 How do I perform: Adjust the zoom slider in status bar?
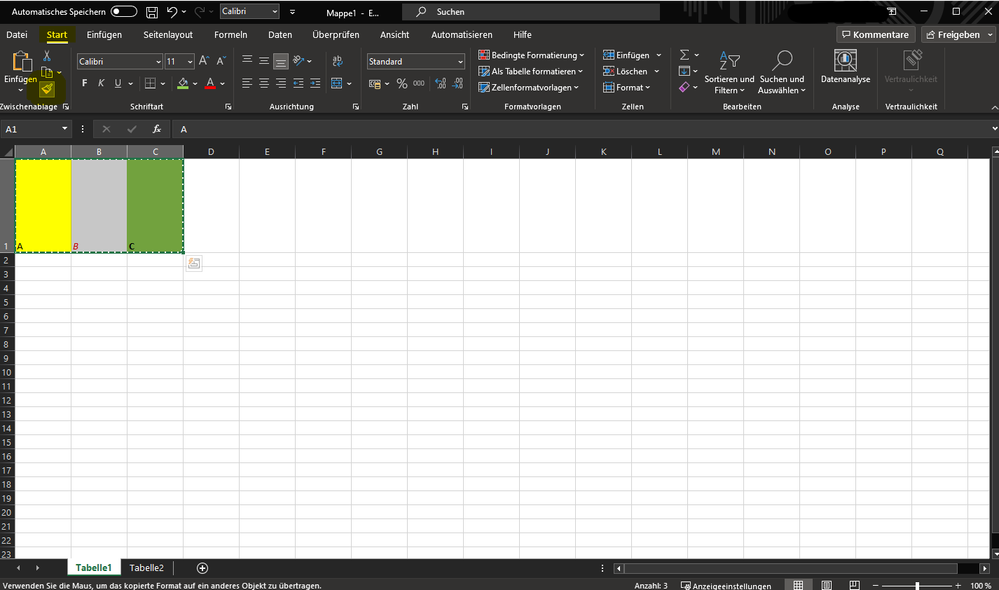(917, 586)
